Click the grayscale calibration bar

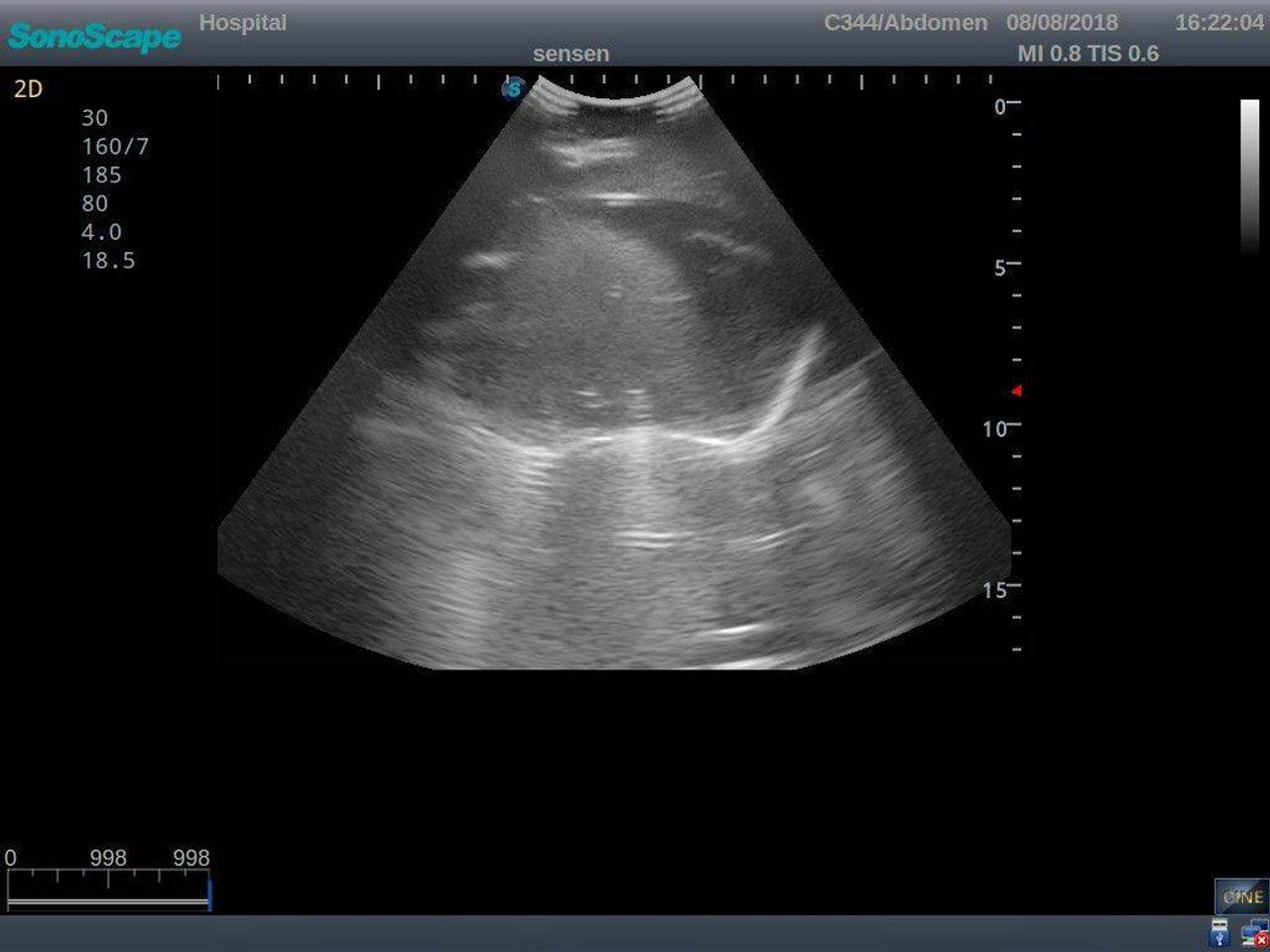tap(1248, 178)
